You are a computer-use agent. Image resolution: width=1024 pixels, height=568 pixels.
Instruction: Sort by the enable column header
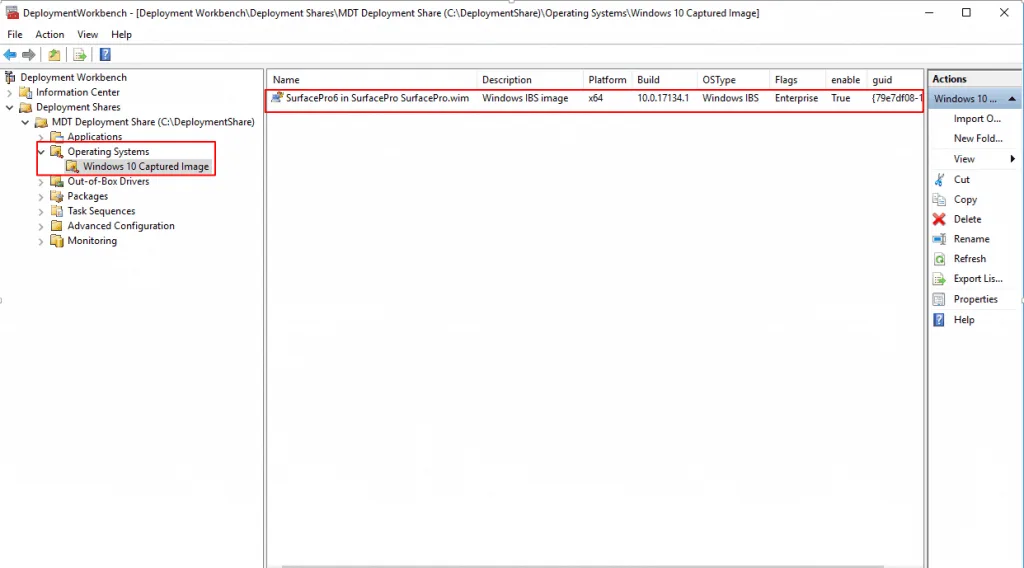(846, 80)
